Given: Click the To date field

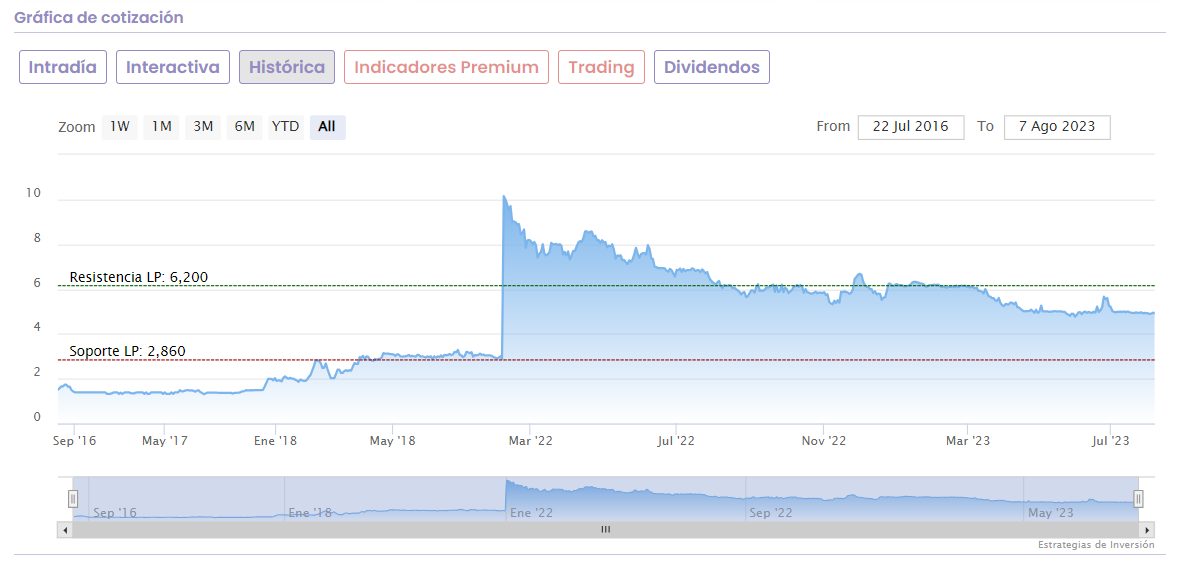Looking at the screenshot, I should point(1056,127).
